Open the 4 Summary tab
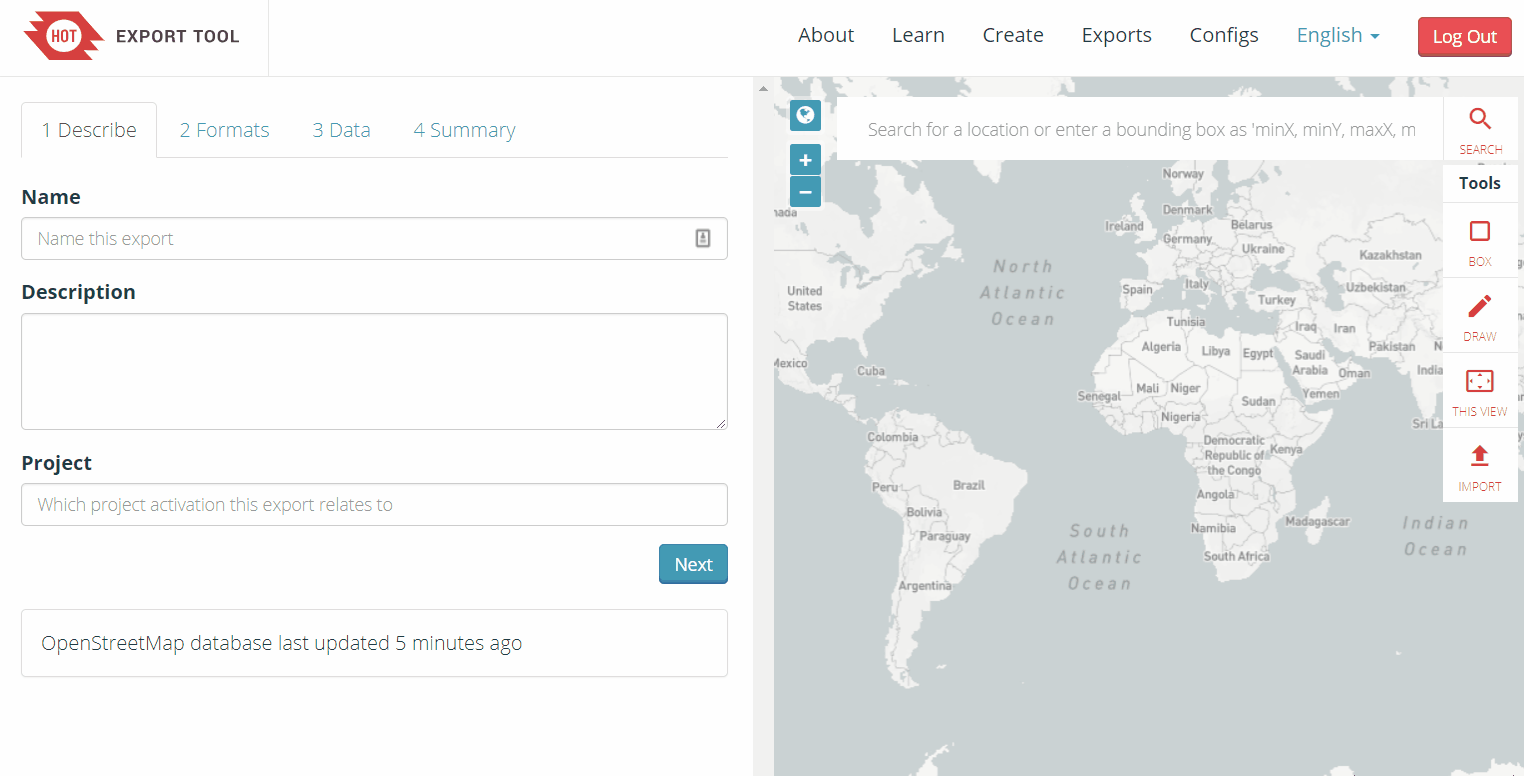This screenshot has height=776, width=1524. [x=464, y=130]
